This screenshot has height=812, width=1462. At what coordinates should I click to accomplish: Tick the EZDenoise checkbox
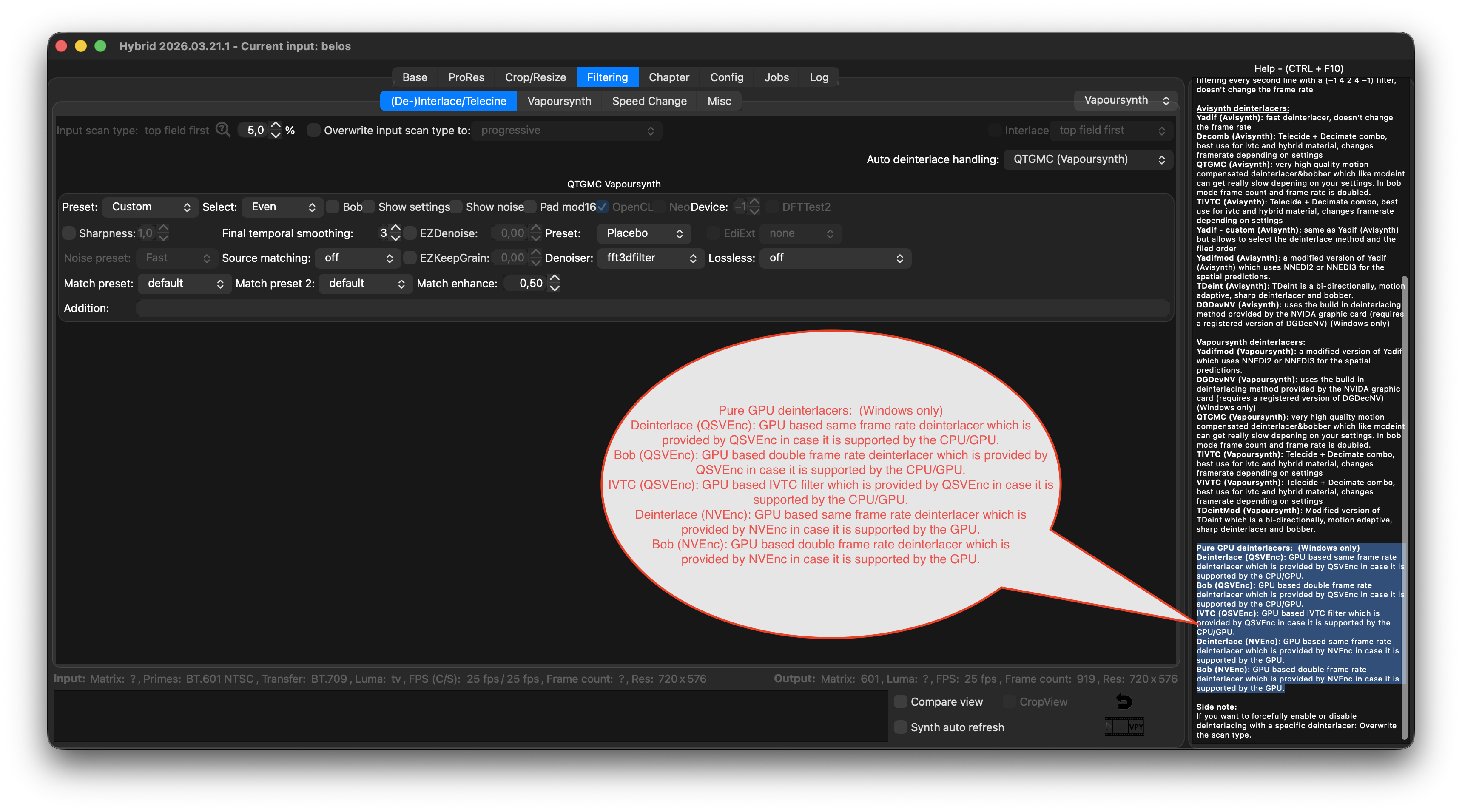click(410, 233)
